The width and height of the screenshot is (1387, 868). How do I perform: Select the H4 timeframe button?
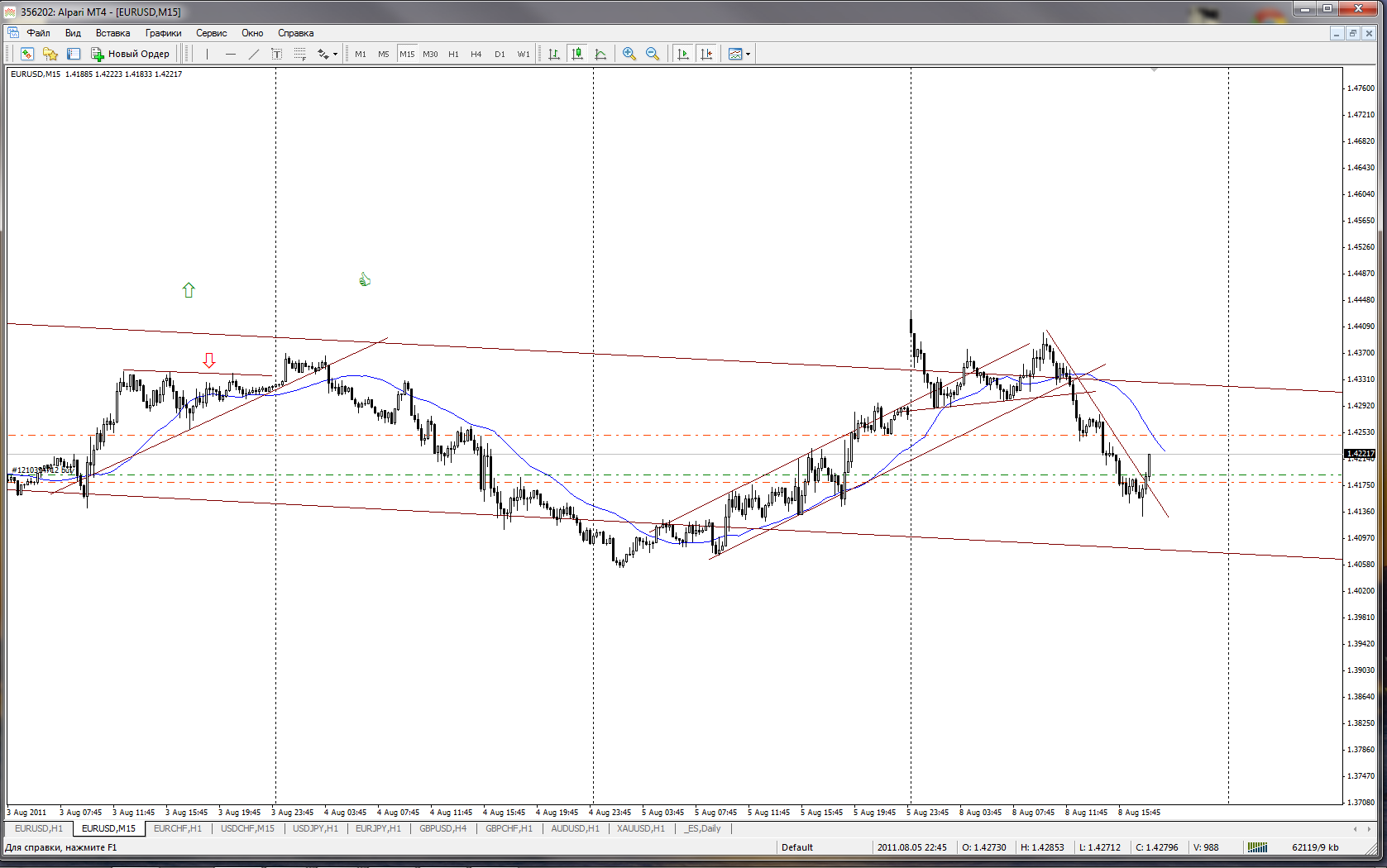point(476,54)
